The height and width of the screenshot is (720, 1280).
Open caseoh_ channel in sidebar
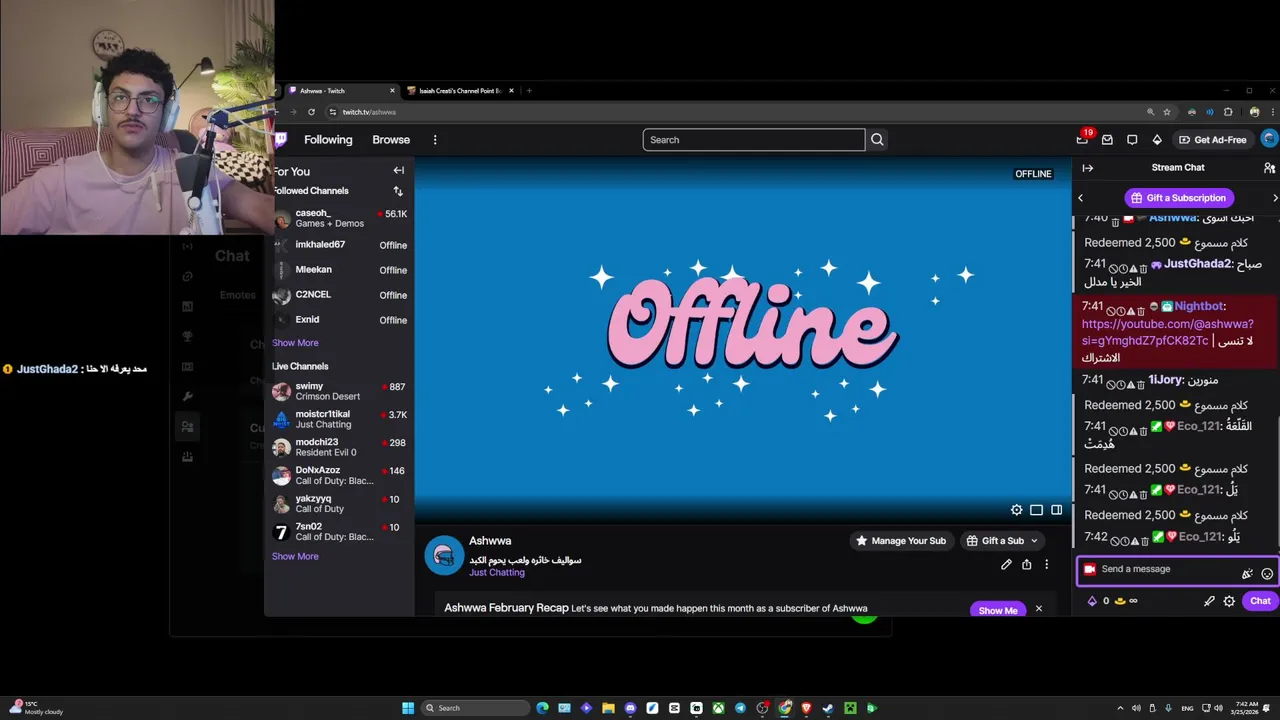pos(341,218)
